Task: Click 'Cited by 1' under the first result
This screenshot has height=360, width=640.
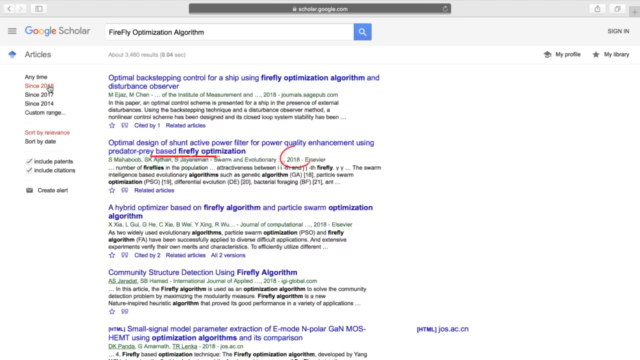Action: pos(147,125)
